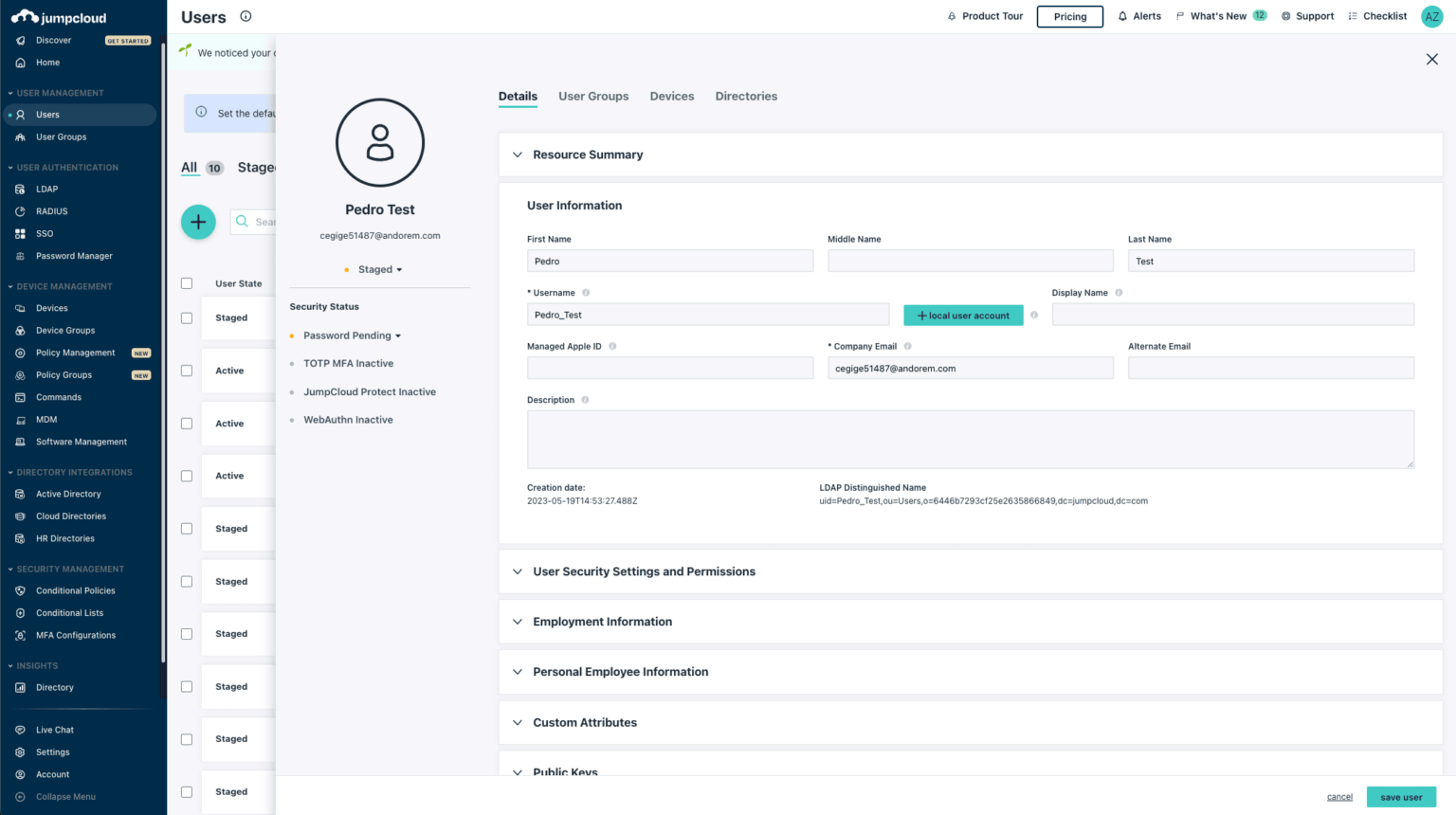Click the save user button
Screen dimensions: 1456x815
click(1401, 797)
